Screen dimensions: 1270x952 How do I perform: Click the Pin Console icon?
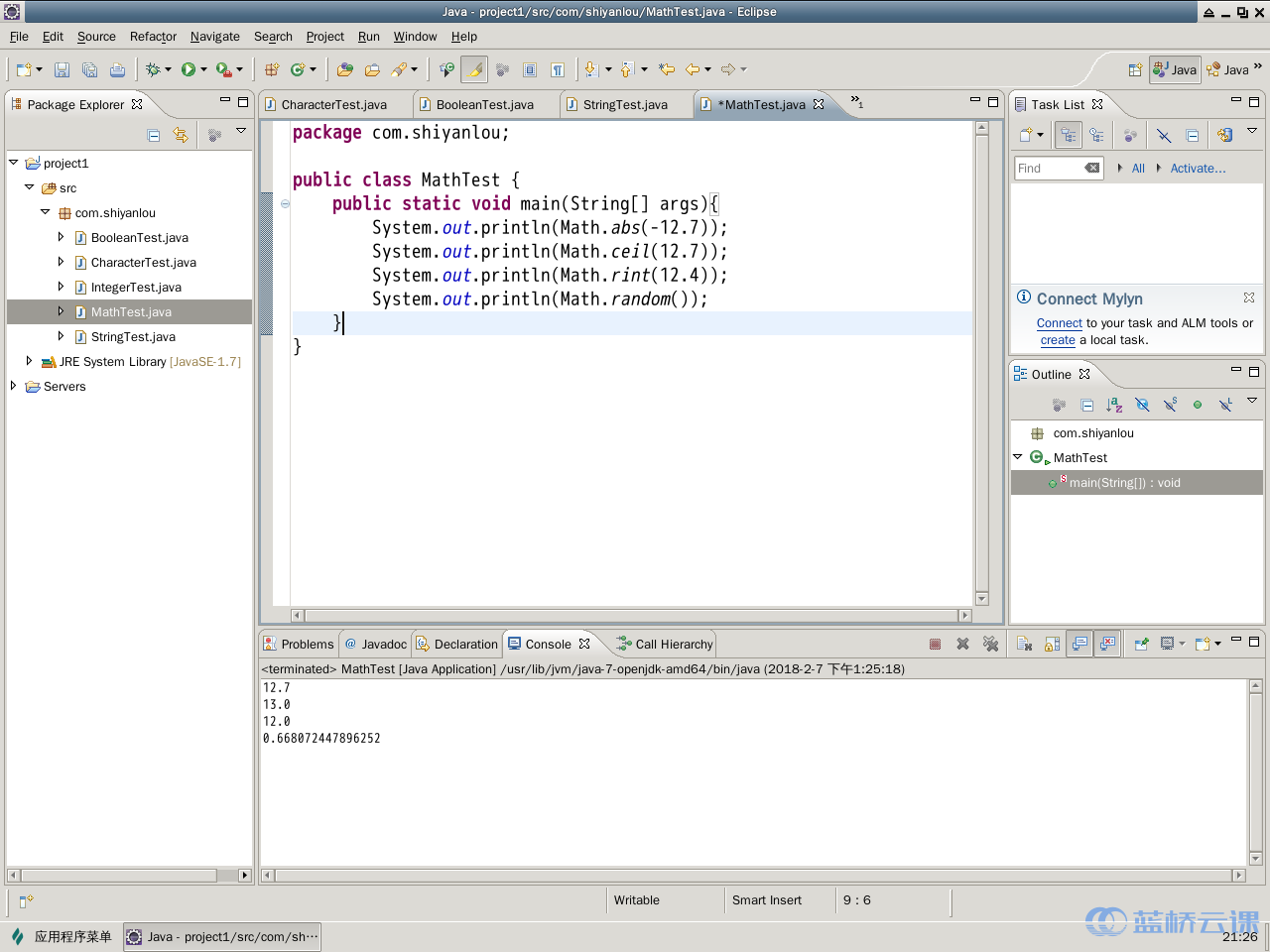[1141, 645]
